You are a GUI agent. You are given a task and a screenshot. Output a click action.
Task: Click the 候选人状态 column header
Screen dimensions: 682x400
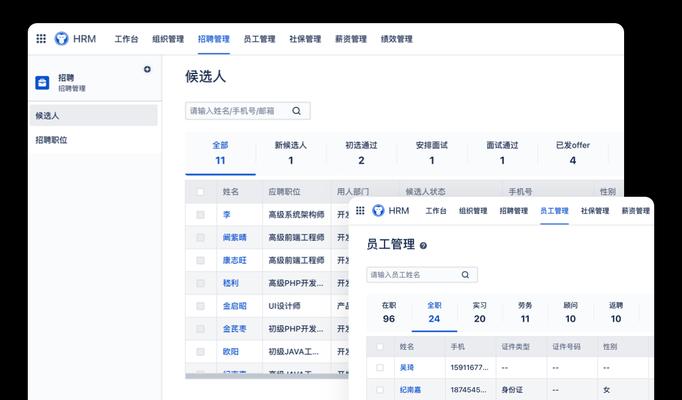[425, 192]
